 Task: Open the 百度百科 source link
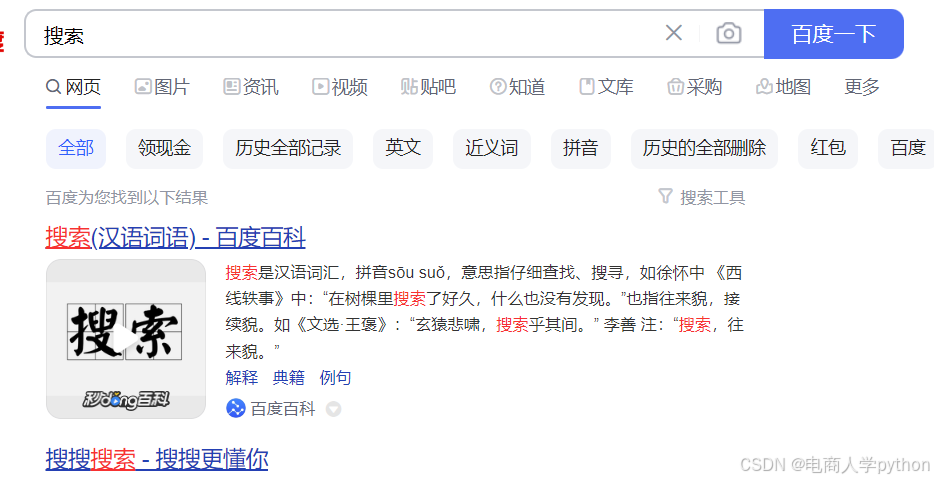(283, 409)
